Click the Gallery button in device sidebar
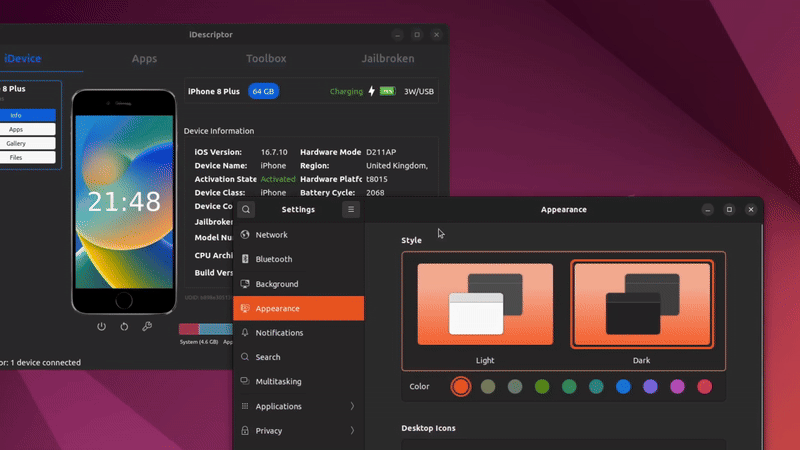 (x=28, y=143)
